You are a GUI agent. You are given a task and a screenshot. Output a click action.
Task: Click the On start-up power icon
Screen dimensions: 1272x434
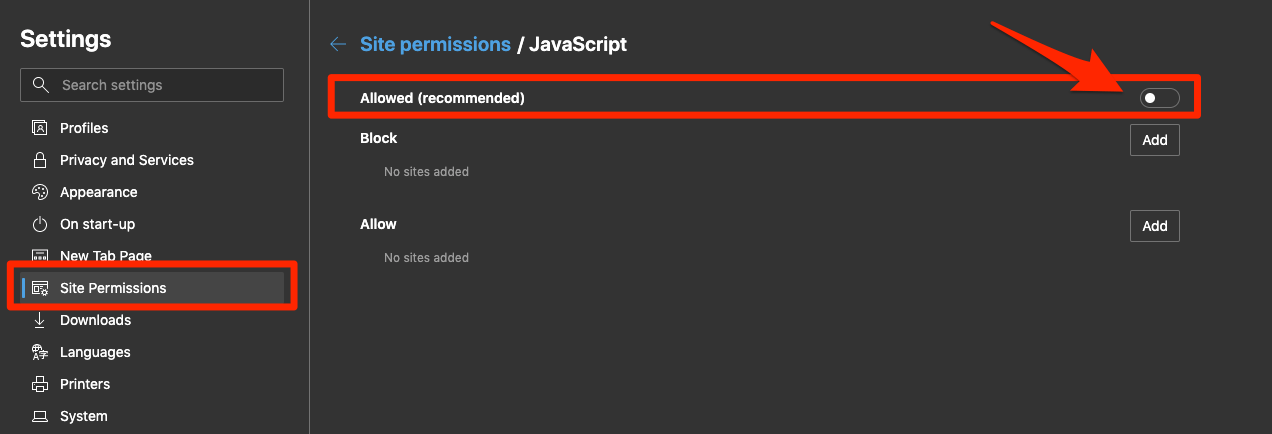(x=40, y=224)
